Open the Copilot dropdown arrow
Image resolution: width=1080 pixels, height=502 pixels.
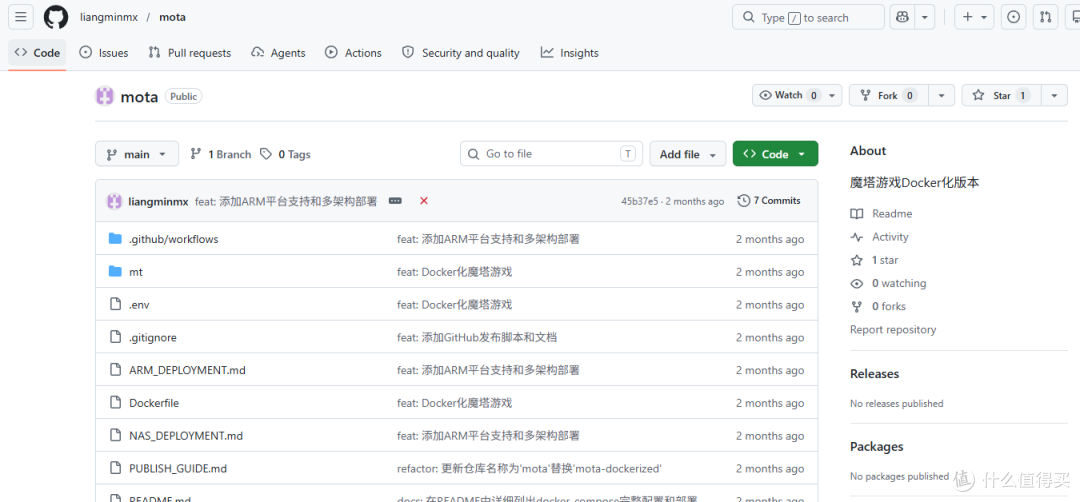[924, 17]
